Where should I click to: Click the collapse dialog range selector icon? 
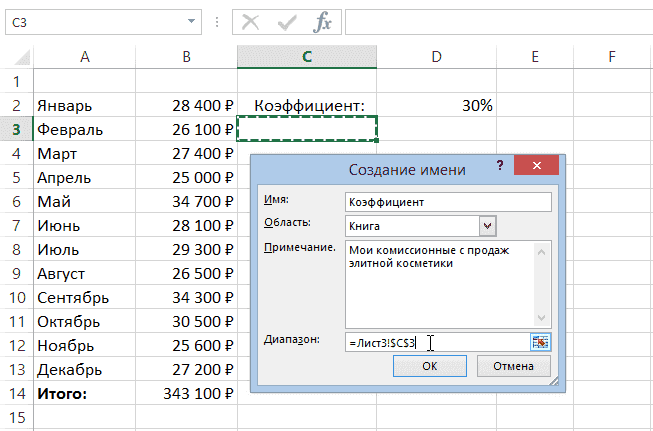coord(540,342)
